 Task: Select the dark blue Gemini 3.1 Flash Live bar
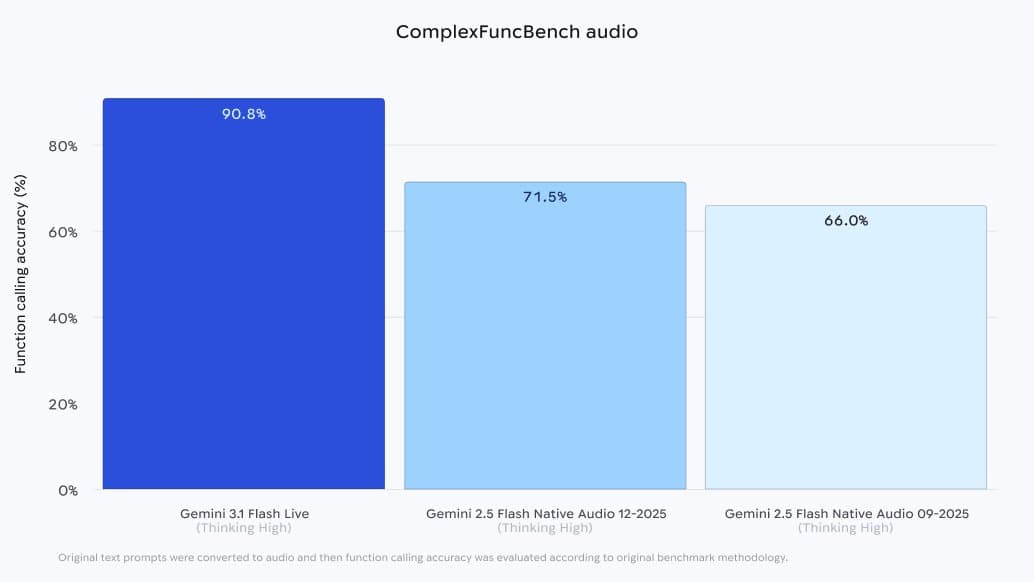[244, 300]
